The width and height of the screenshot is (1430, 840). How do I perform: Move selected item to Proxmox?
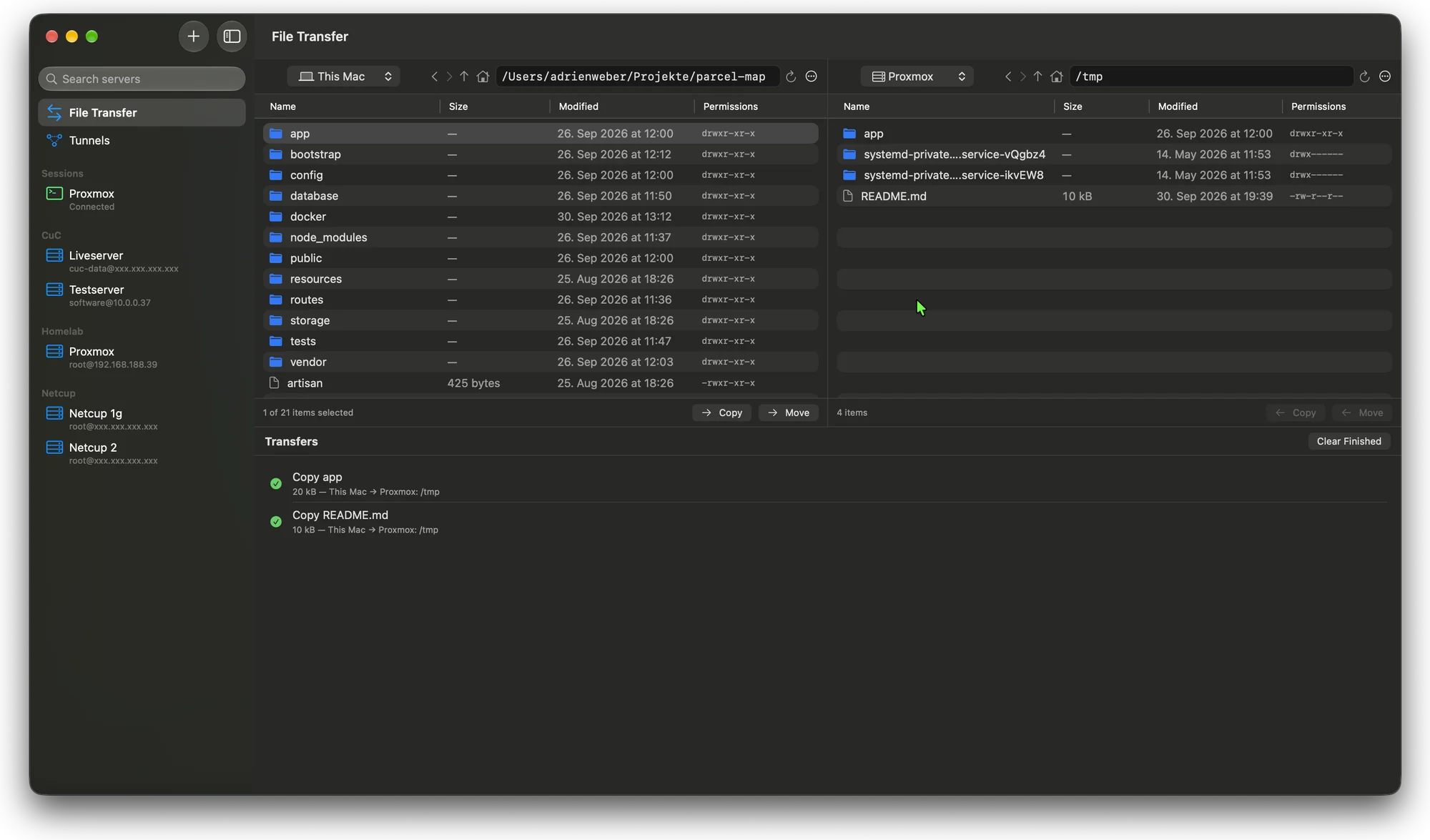point(788,412)
